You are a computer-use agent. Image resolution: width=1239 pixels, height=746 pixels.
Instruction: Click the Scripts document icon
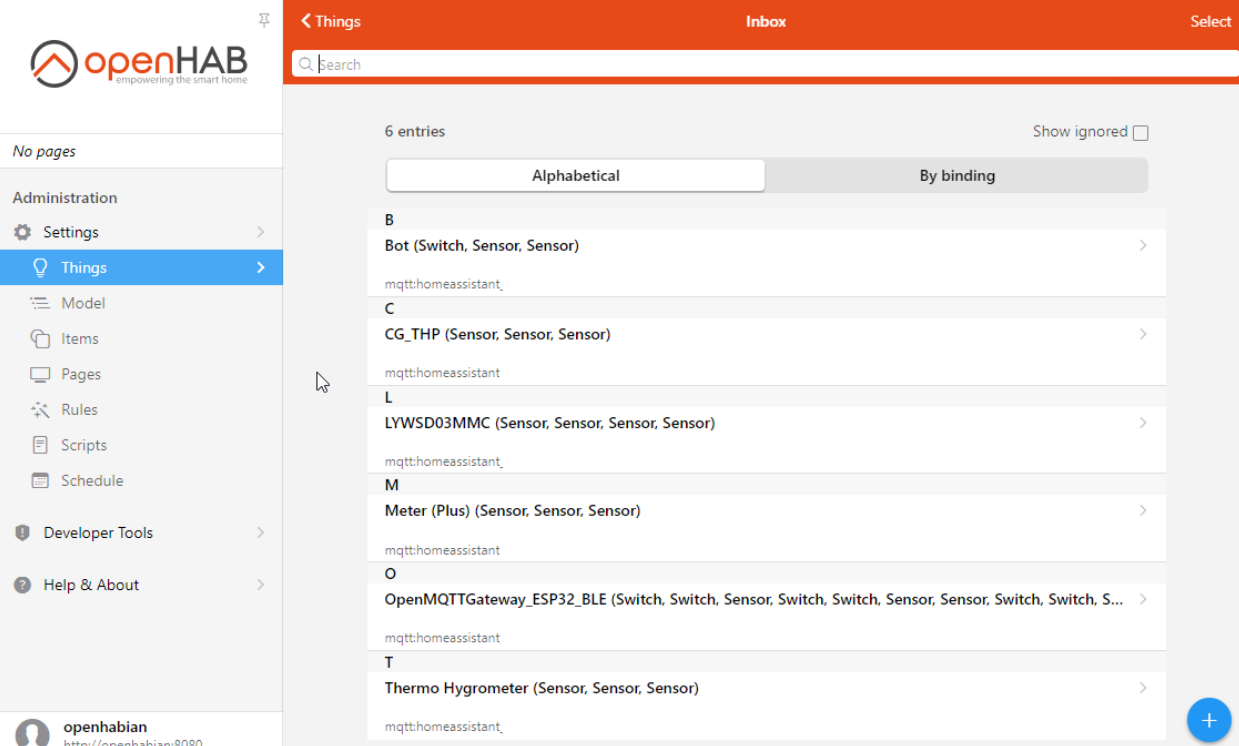(x=40, y=445)
